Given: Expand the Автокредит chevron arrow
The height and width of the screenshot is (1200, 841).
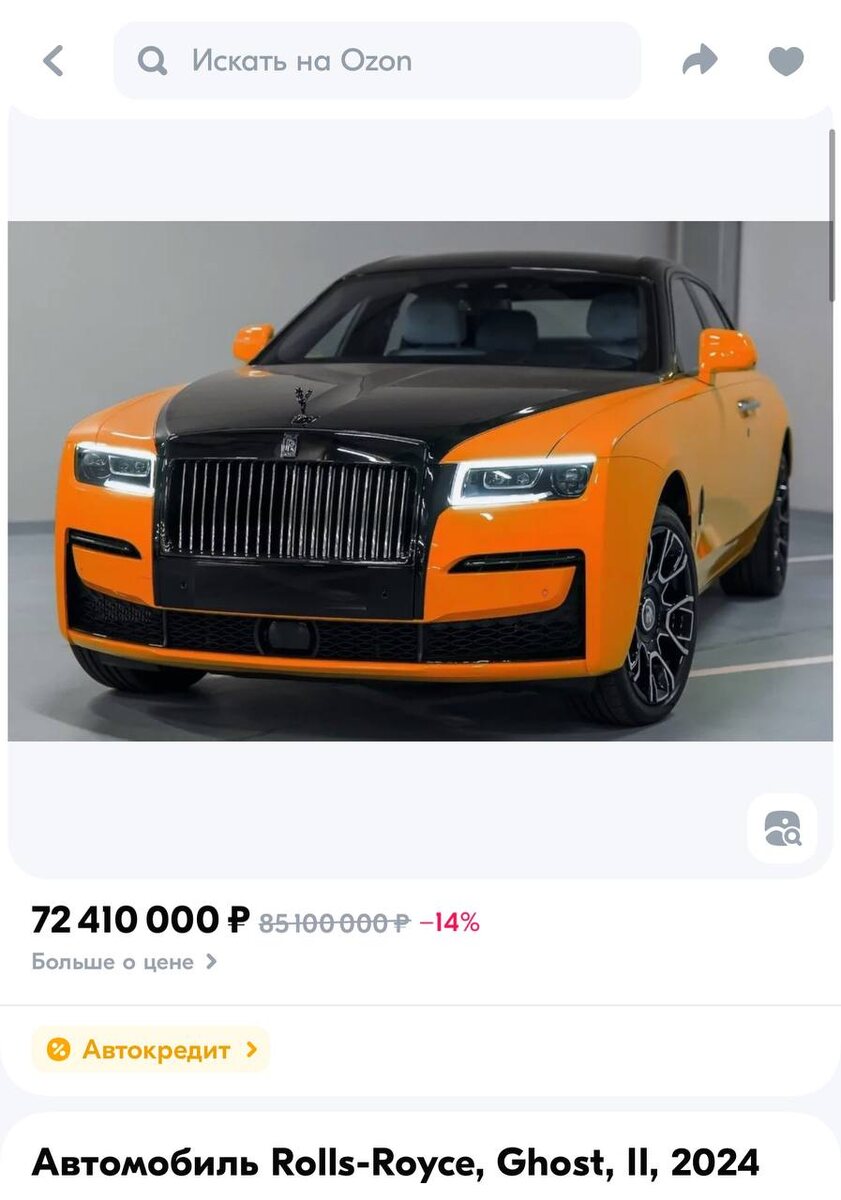Looking at the screenshot, I should click(x=251, y=1050).
